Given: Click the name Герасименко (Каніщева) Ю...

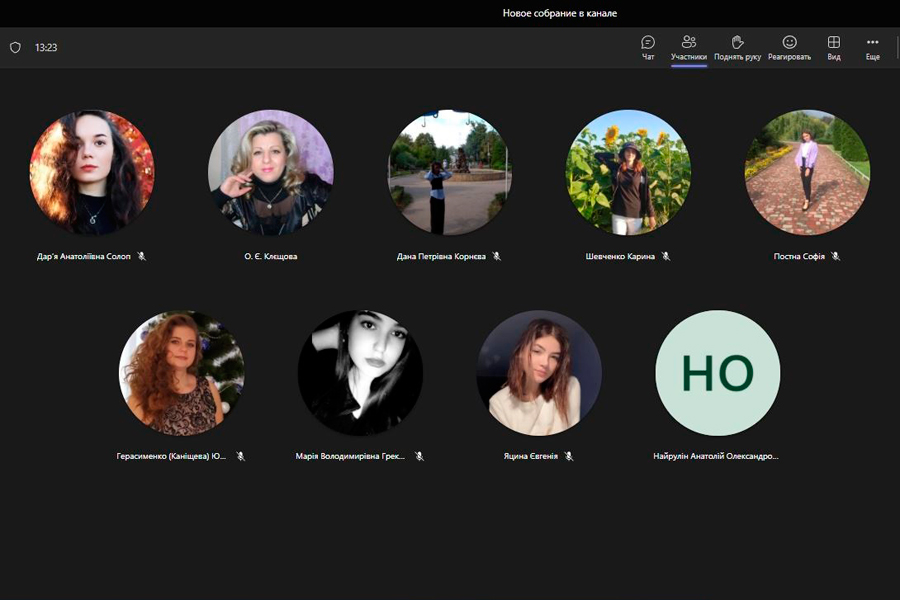Looking at the screenshot, I should (171, 456).
